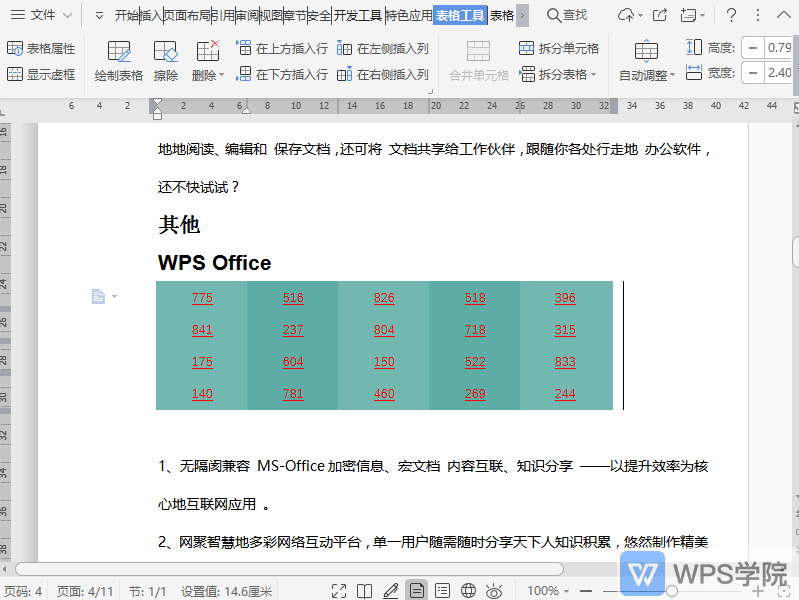The width and height of the screenshot is (799, 600).
Task: Toggle Show Gridlines (显示虚框)
Action: click(41, 74)
